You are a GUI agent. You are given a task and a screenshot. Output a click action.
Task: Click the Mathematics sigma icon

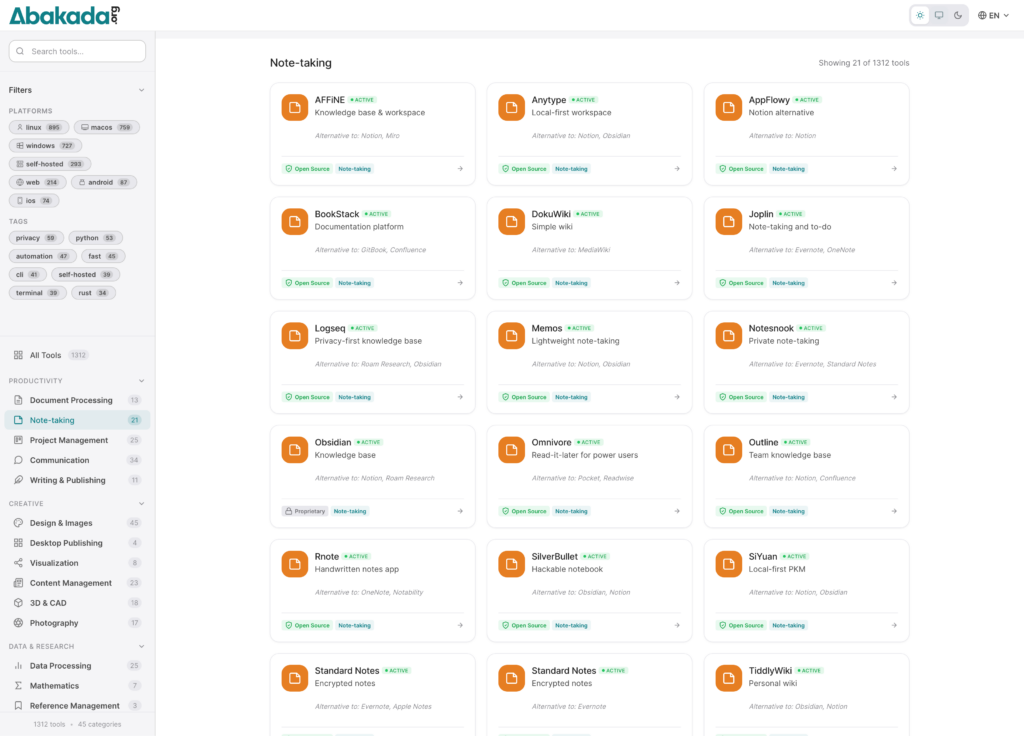[19, 686]
